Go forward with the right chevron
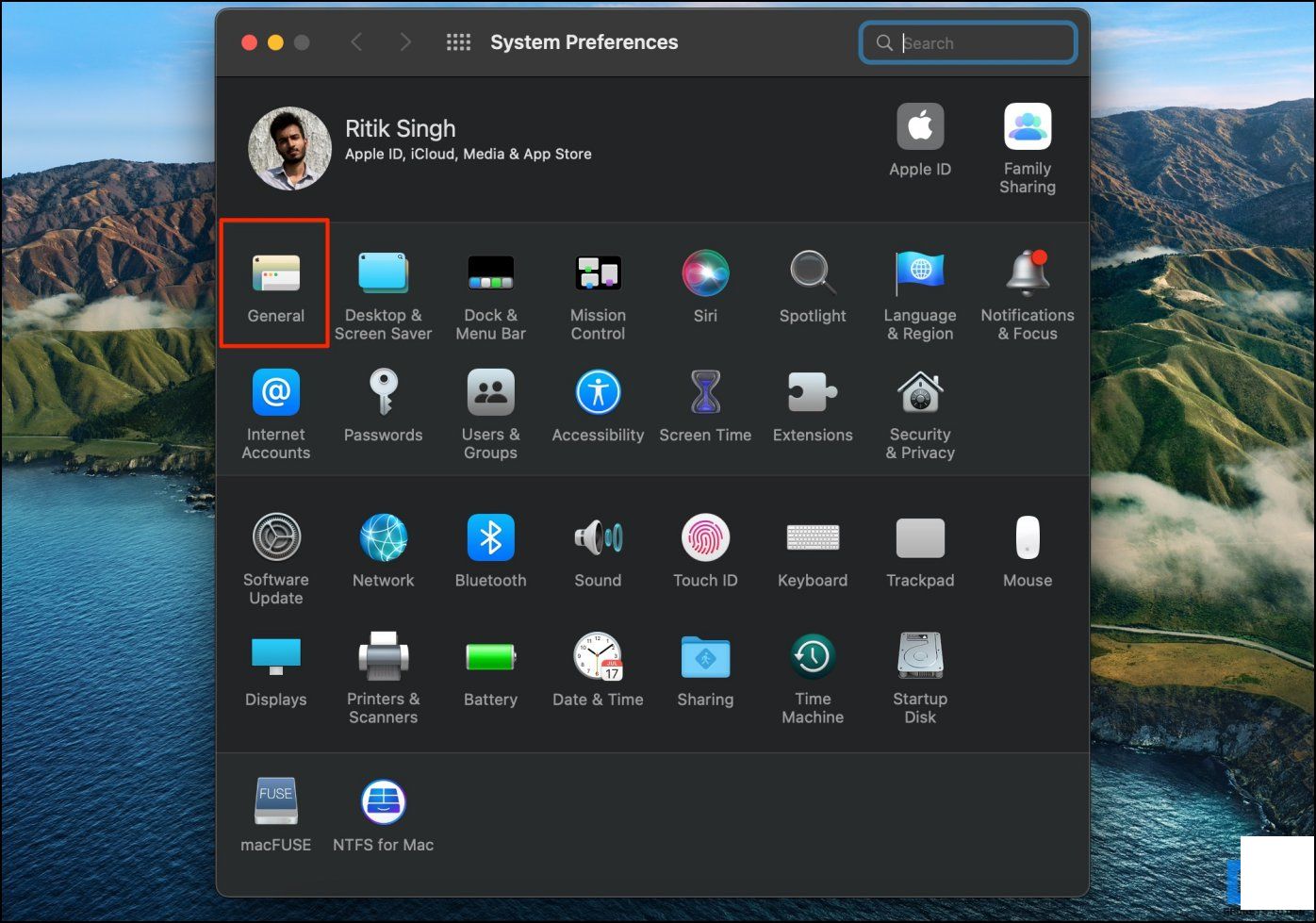Image resolution: width=1316 pixels, height=923 pixels. point(405,42)
